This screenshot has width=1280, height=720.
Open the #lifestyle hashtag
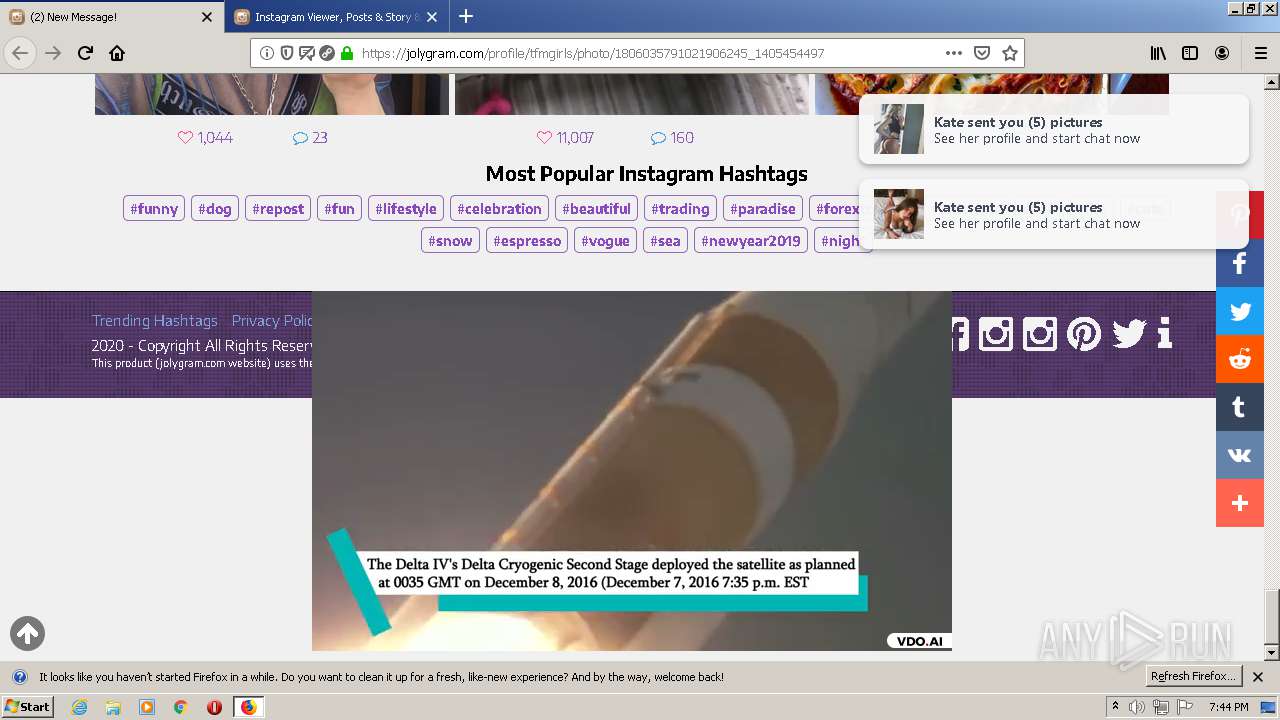[x=406, y=208]
